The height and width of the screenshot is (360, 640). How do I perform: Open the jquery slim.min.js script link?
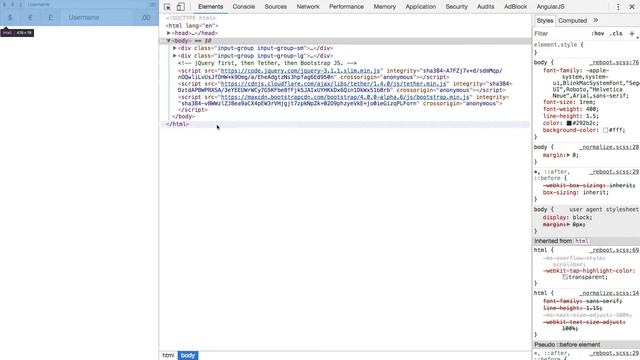click(x=300, y=71)
